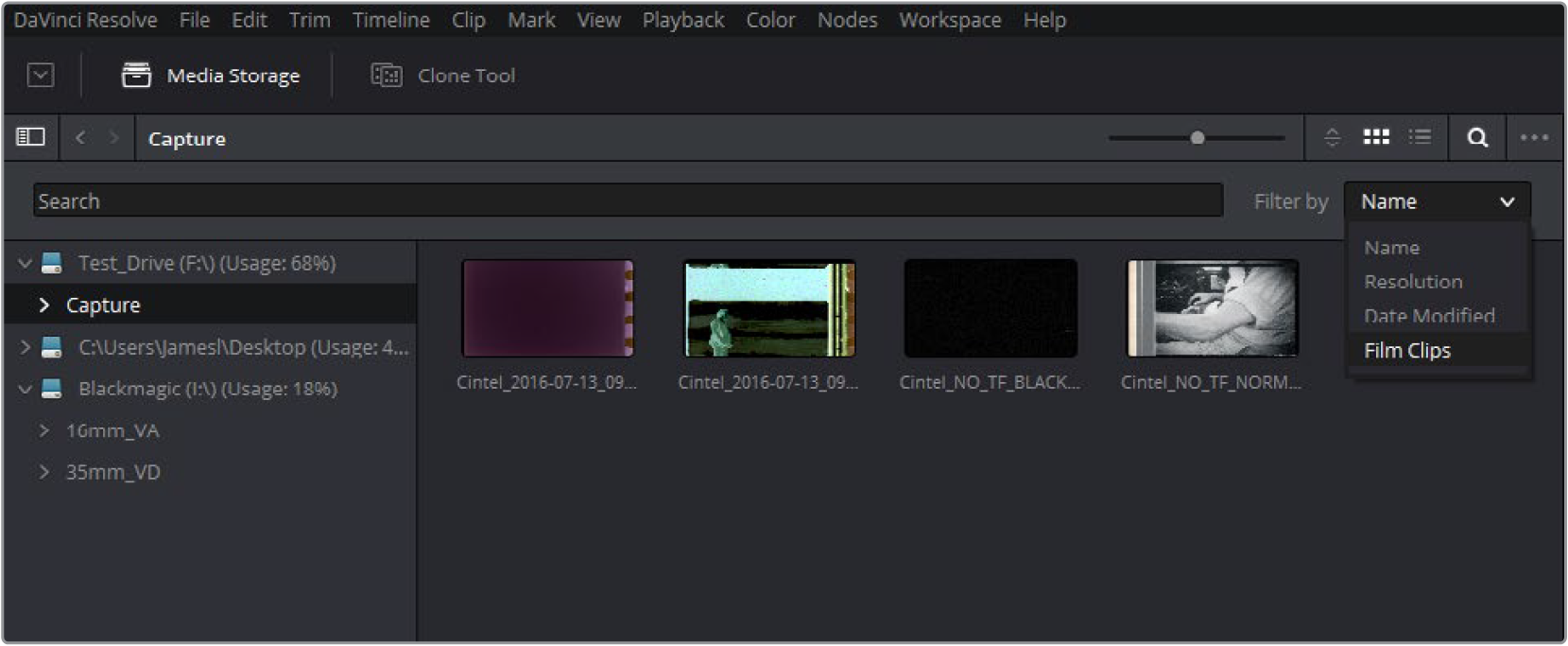Select Resolution in the filter list
The height and width of the screenshot is (646, 1568).
[x=1413, y=282]
